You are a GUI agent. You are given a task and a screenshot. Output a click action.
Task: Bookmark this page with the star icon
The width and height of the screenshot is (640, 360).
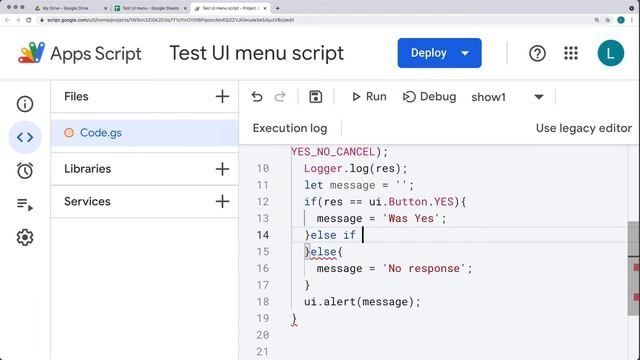(607, 20)
